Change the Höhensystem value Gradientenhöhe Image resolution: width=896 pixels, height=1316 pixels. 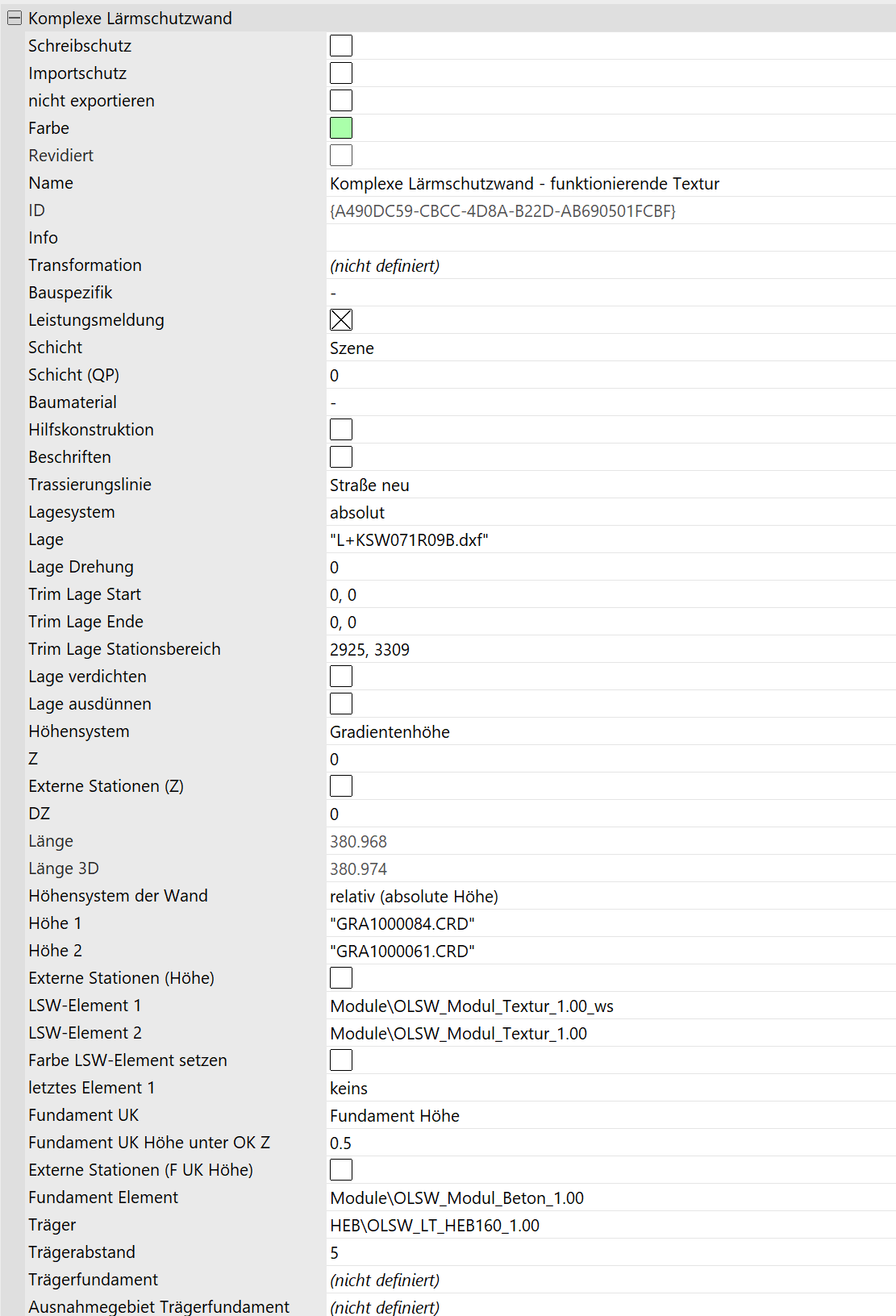coord(390,732)
